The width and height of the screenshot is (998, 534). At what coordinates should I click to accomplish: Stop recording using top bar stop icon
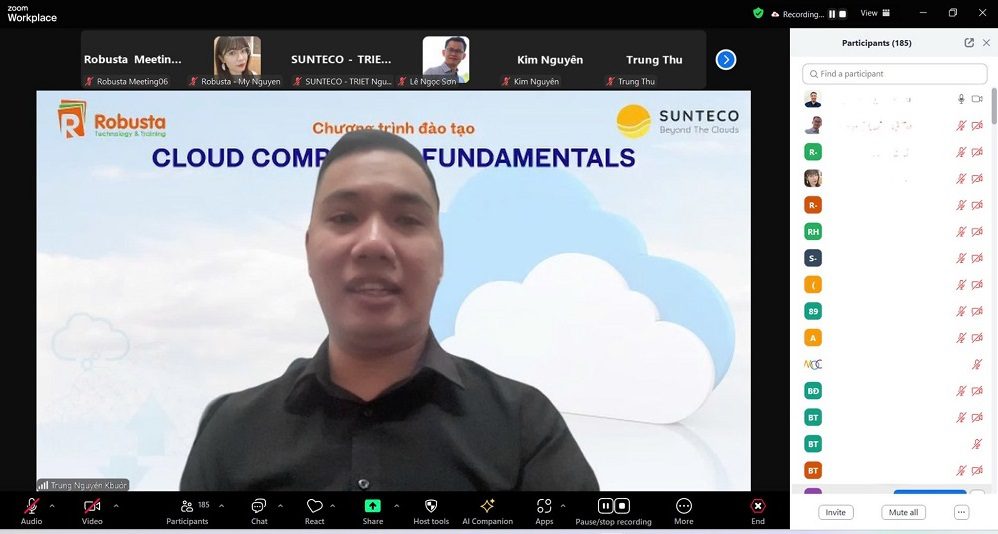click(x=843, y=13)
